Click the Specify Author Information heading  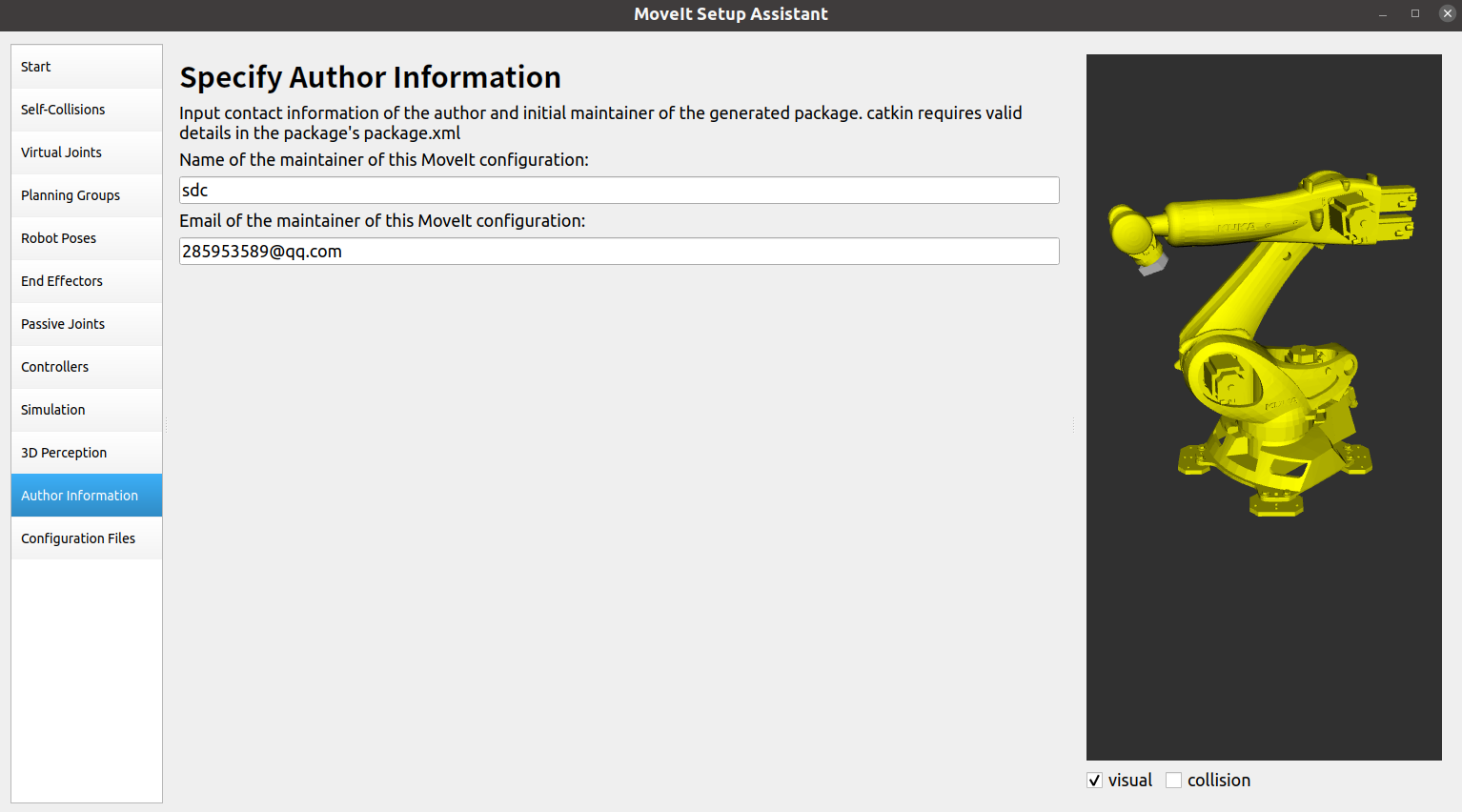(x=370, y=77)
